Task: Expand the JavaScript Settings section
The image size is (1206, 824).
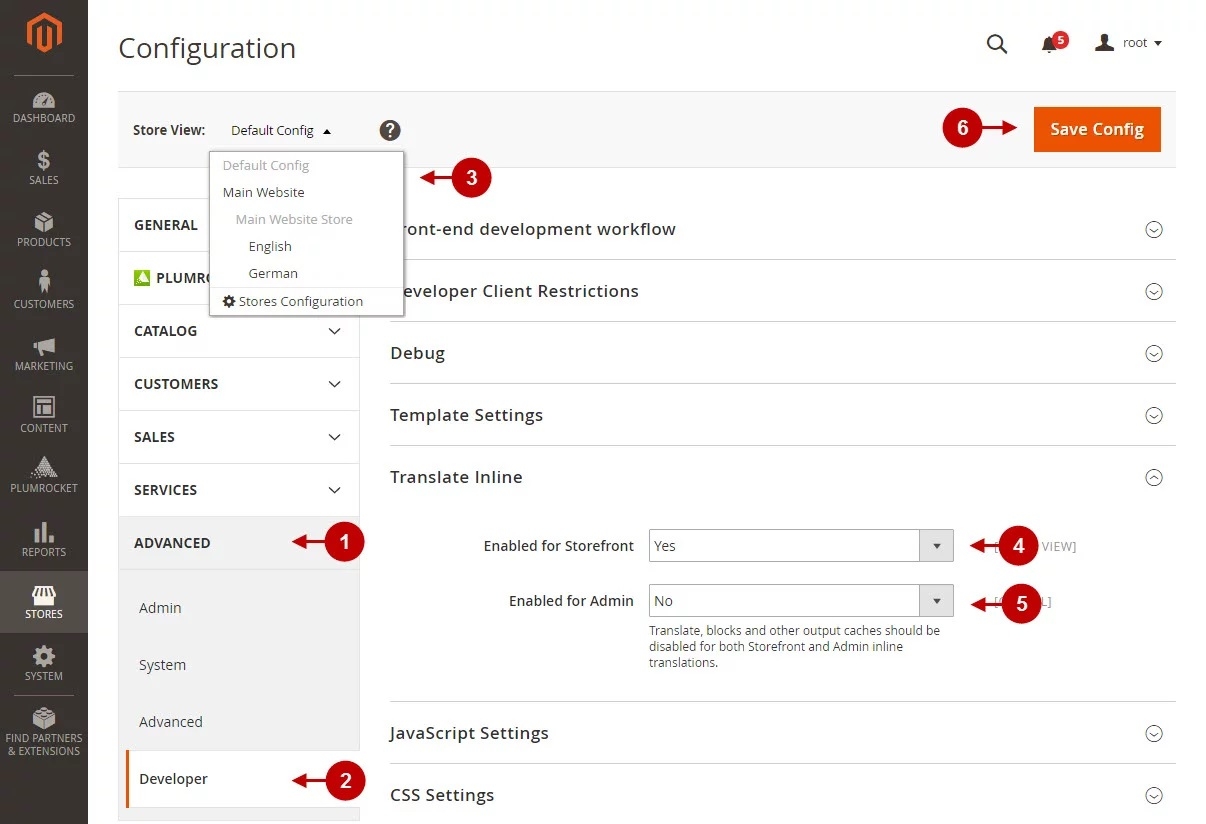Action: (x=783, y=733)
